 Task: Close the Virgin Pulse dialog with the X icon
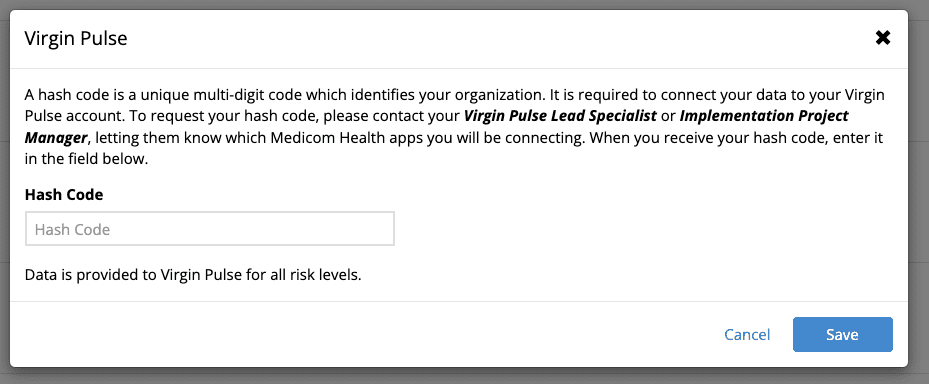(883, 39)
